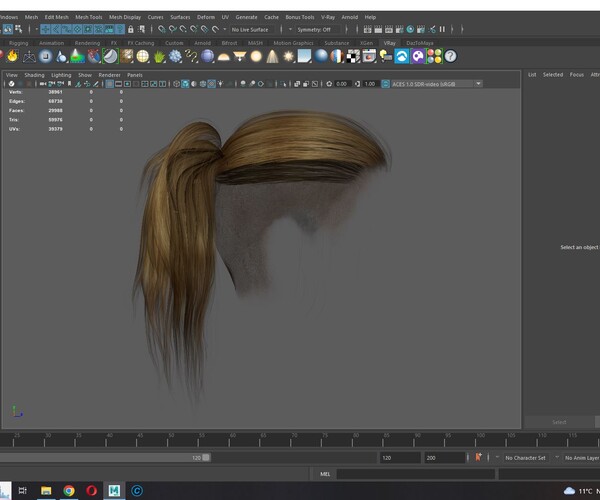Viewport: 600px width, 500px height.
Task: Open the ACES 1.0 SDR-video view transform dropdown
Action: coord(436,84)
